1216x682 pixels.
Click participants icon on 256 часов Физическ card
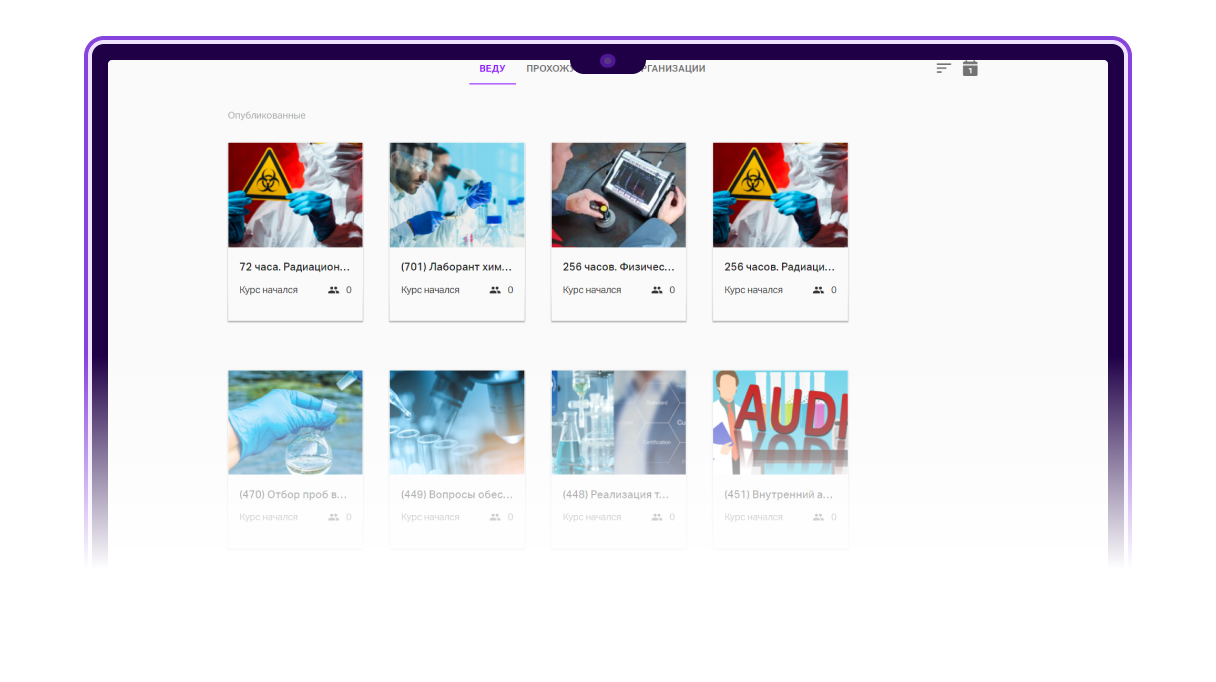(657, 290)
